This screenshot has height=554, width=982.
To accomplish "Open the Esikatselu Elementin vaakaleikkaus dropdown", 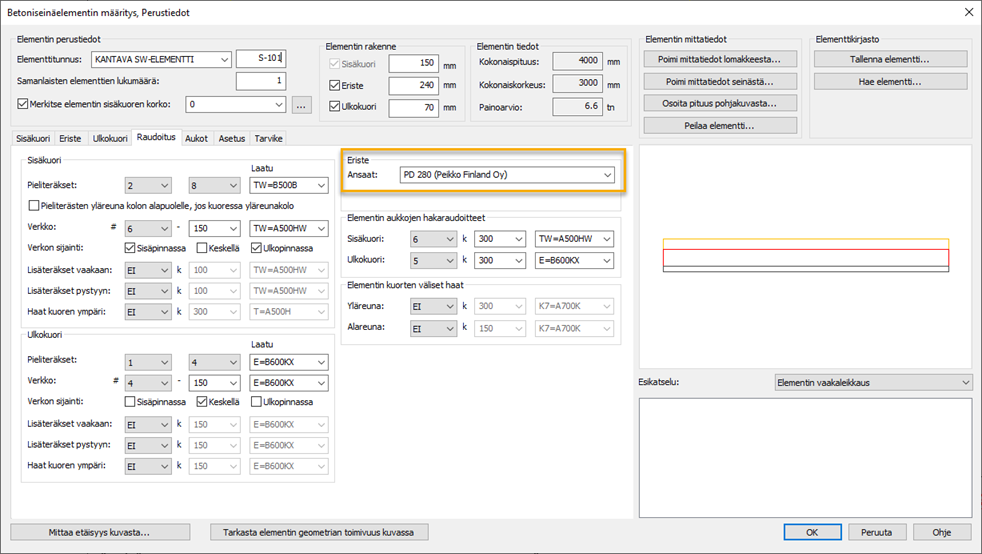I will pyautogui.click(x=873, y=382).
